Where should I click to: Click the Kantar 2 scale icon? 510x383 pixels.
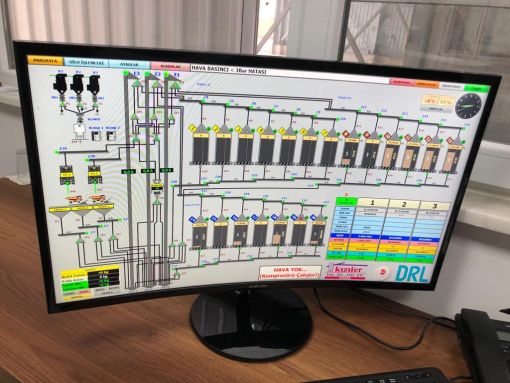pyautogui.click(x=111, y=136)
